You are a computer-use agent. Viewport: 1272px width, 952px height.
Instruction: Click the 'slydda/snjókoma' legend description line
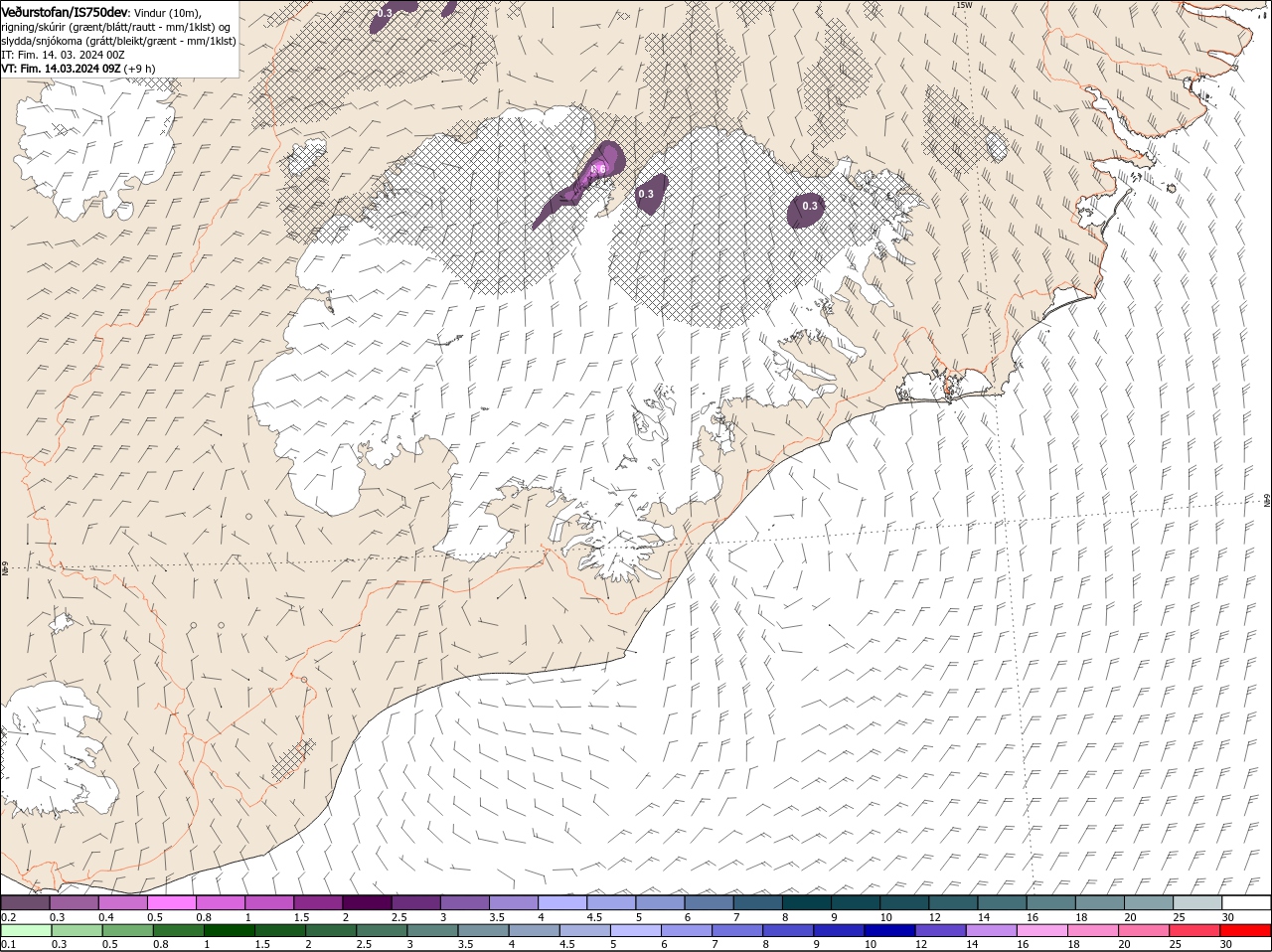pyautogui.click(x=118, y=41)
